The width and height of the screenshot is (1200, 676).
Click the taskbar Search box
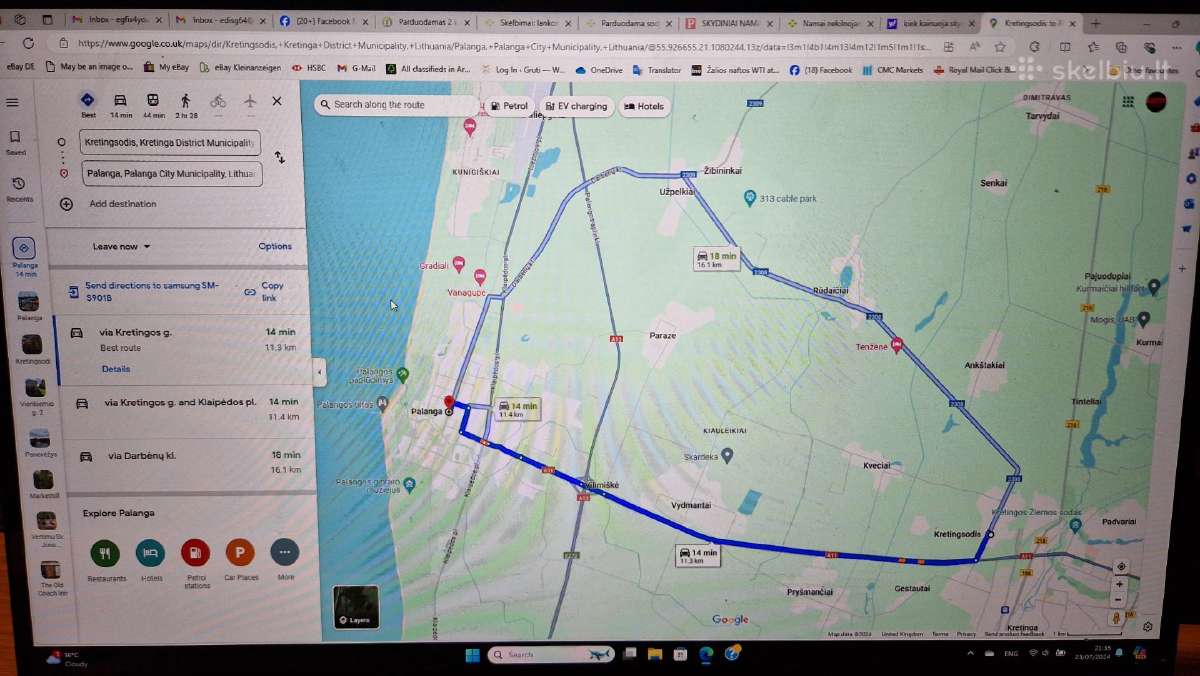[x=551, y=655]
